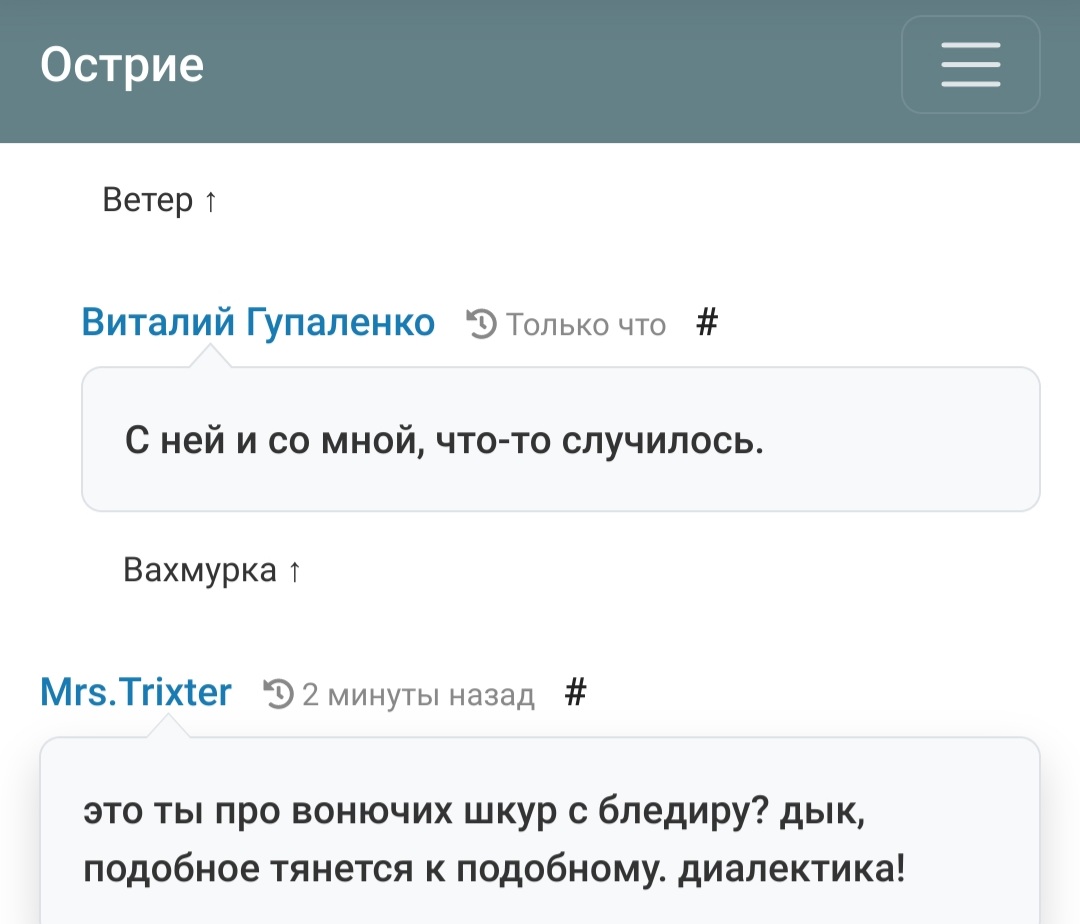This screenshot has width=1080, height=924.
Task: Select the comment starting "это ты про вонючих"
Action: [x=494, y=839]
